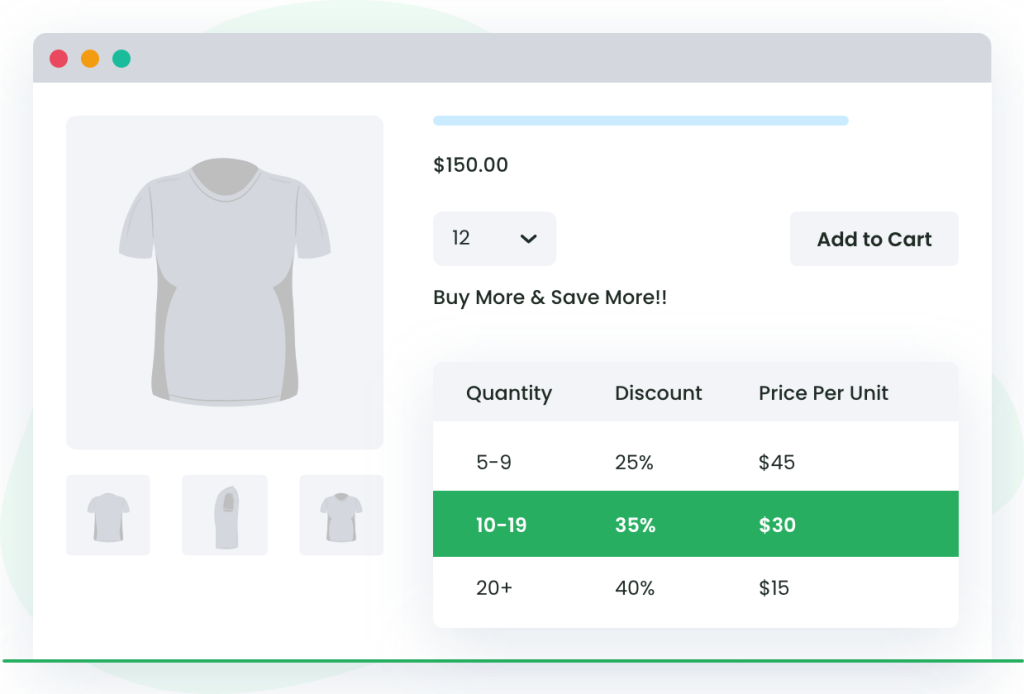The height and width of the screenshot is (694, 1024).
Task: Click the $30 price per unit cell
Action: (x=777, y=525)
